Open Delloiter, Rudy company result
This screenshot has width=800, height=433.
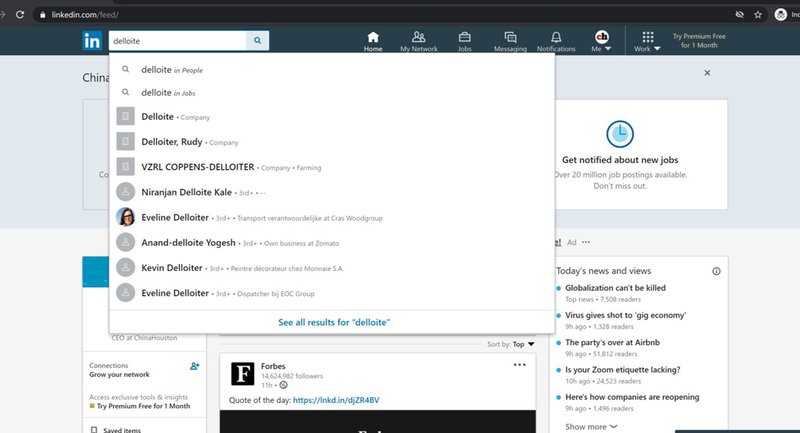[332, 142]
